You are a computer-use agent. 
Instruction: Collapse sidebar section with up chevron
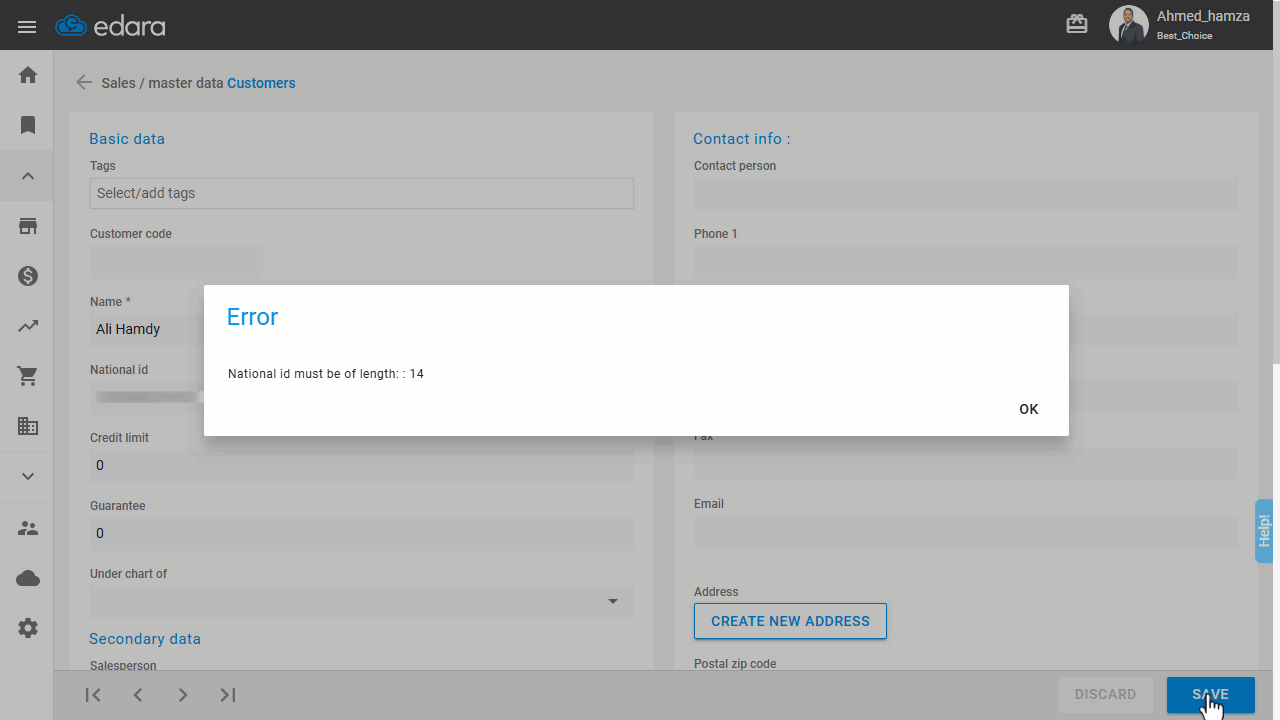point(28,176)
